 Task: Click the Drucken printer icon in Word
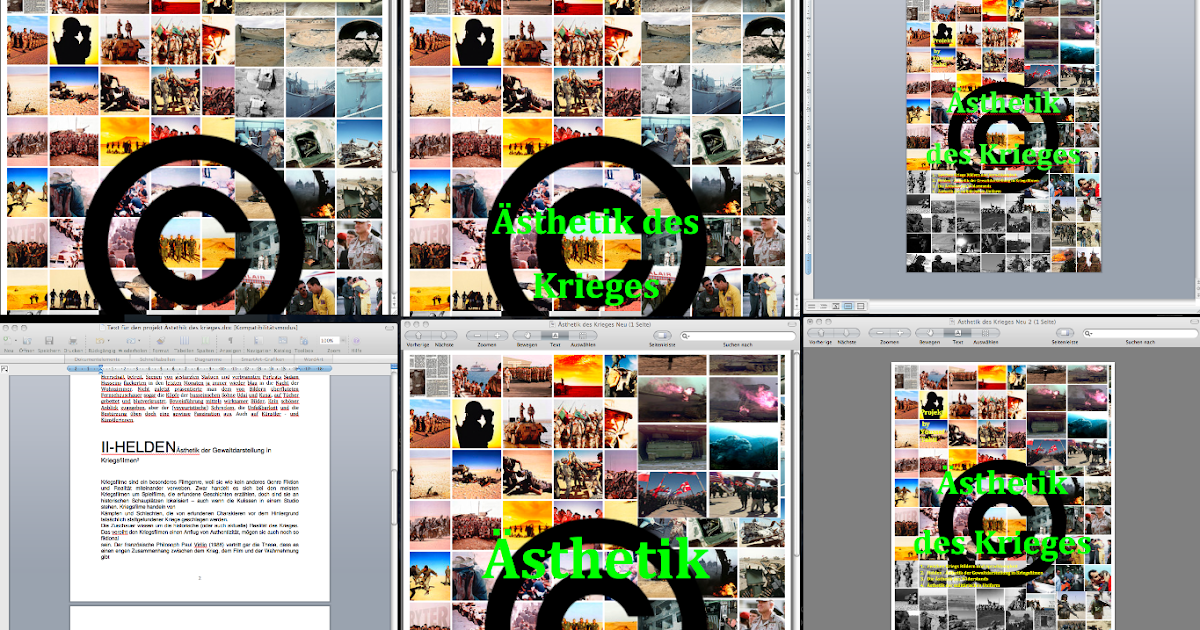tap(72, 341)
